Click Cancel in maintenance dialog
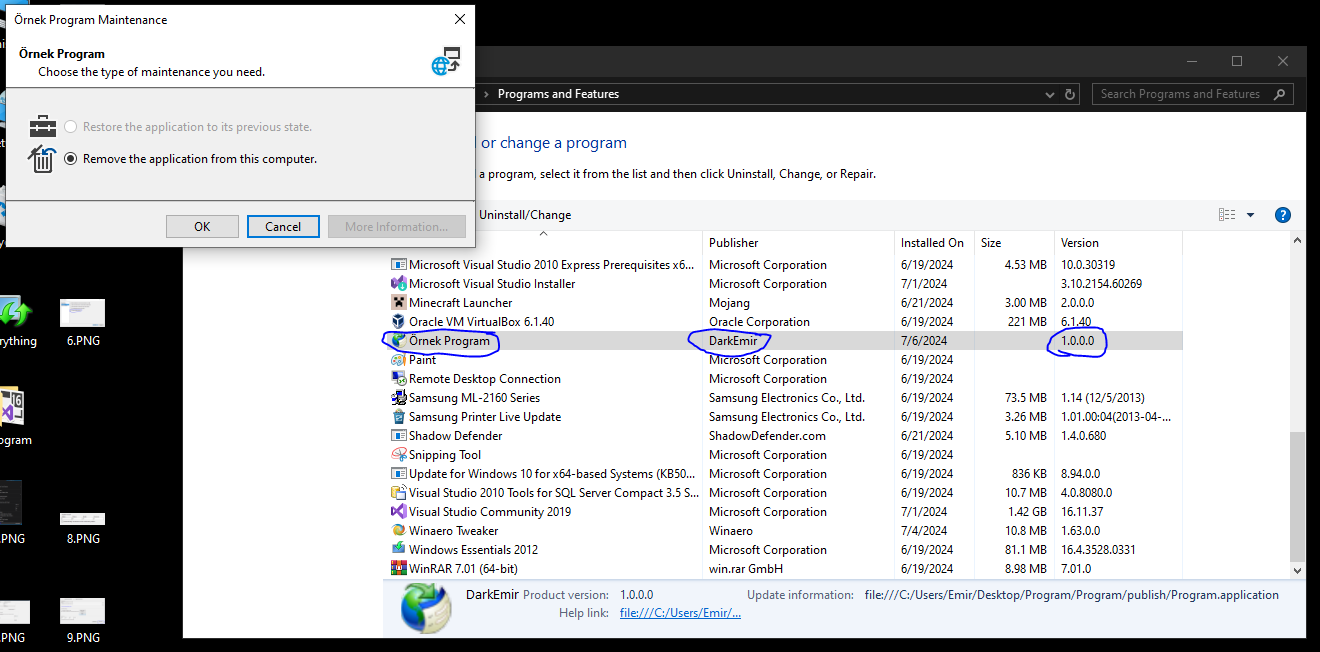Screen dimensions: 1320x652 (x=283, y=227)
